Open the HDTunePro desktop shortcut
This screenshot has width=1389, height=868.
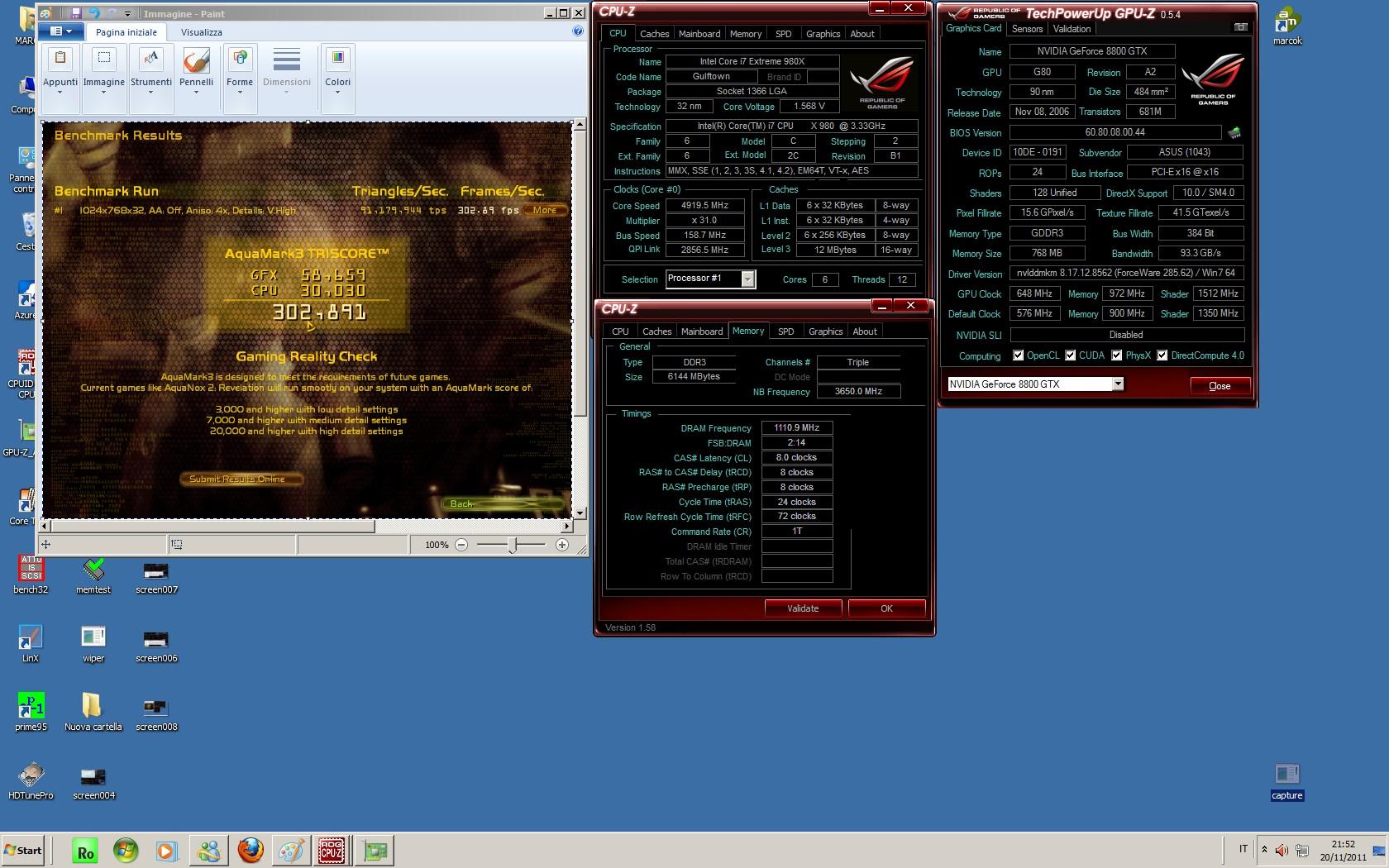tap(31, 781)
